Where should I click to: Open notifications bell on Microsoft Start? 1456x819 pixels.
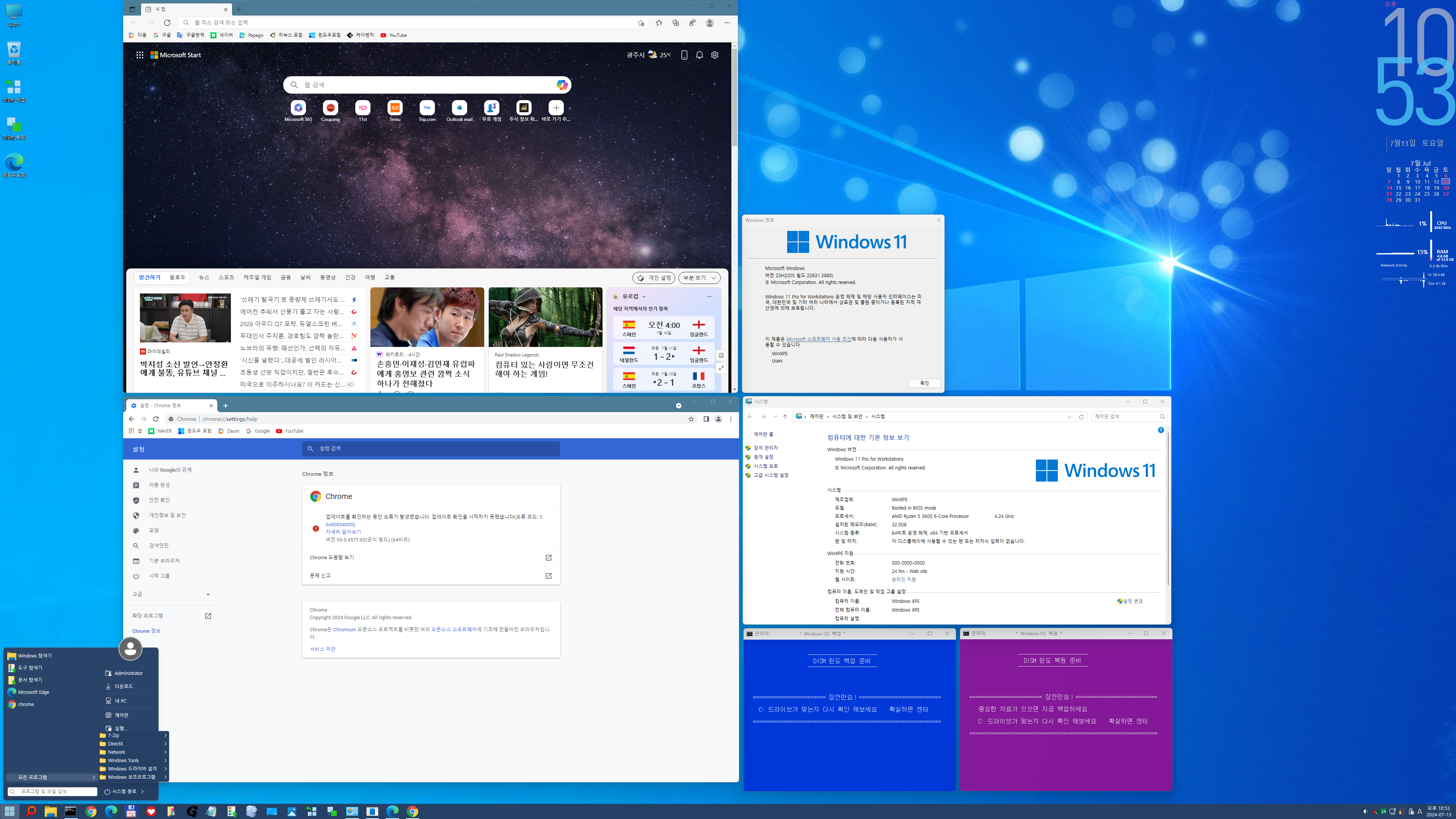[699, 55]
